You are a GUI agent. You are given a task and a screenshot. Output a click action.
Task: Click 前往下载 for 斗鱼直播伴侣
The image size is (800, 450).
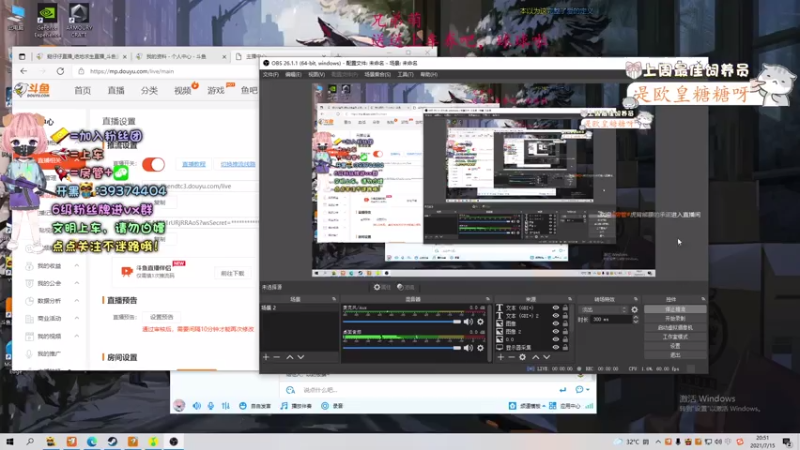[232, 273]
